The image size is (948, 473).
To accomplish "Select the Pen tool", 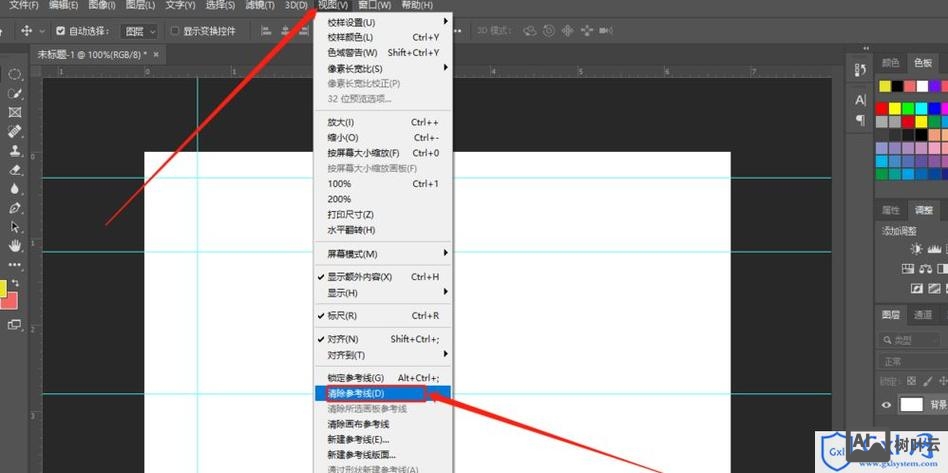I will point(15,208).
